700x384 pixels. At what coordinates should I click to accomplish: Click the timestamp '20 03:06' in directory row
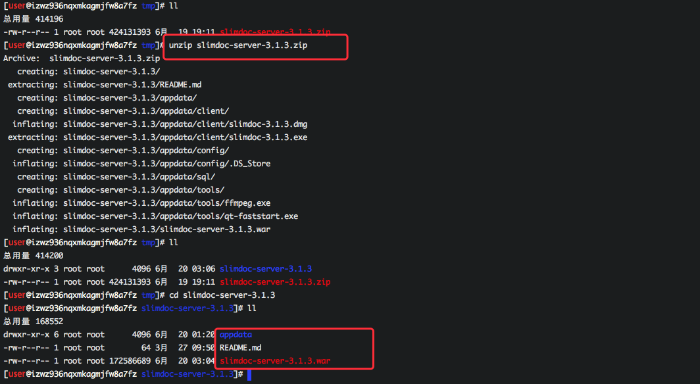196,269
